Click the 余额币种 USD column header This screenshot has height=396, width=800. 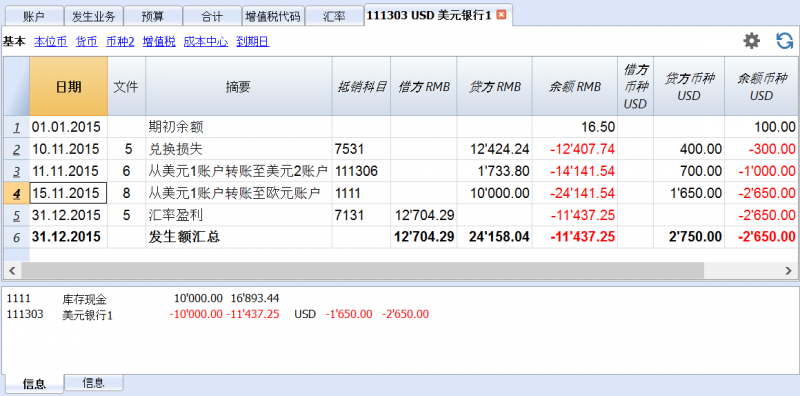click(762, 86)
